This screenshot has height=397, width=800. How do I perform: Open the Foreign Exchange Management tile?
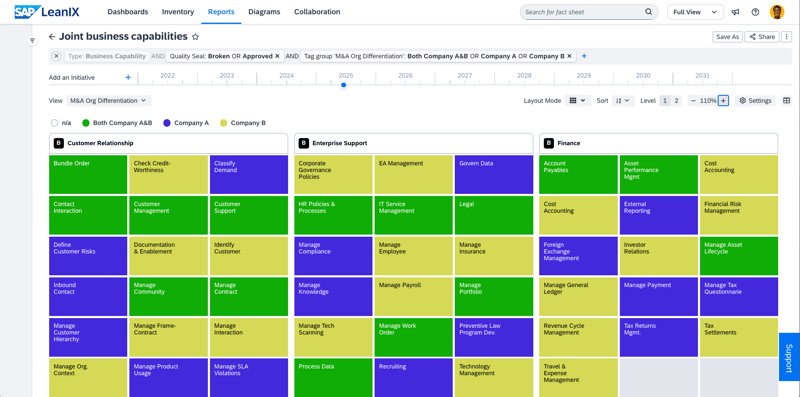[578, 256]
